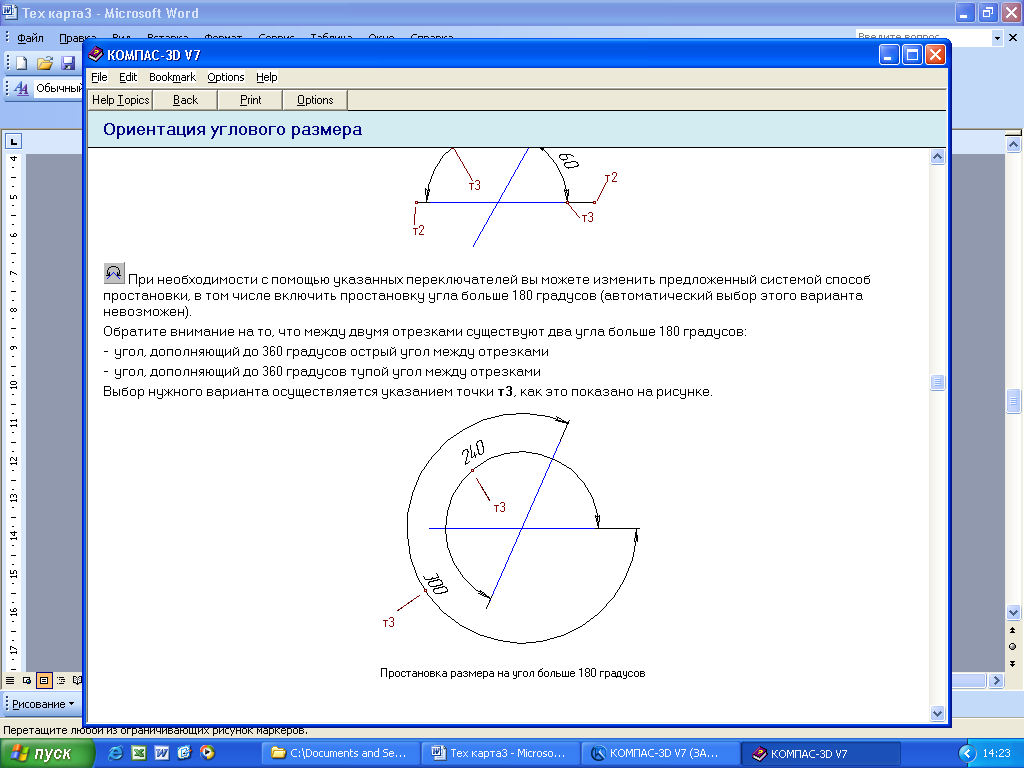This screenshot has width=1024, height=768.
Task: Click Word vertical scrollbar down arrow
Action: 1013,613
